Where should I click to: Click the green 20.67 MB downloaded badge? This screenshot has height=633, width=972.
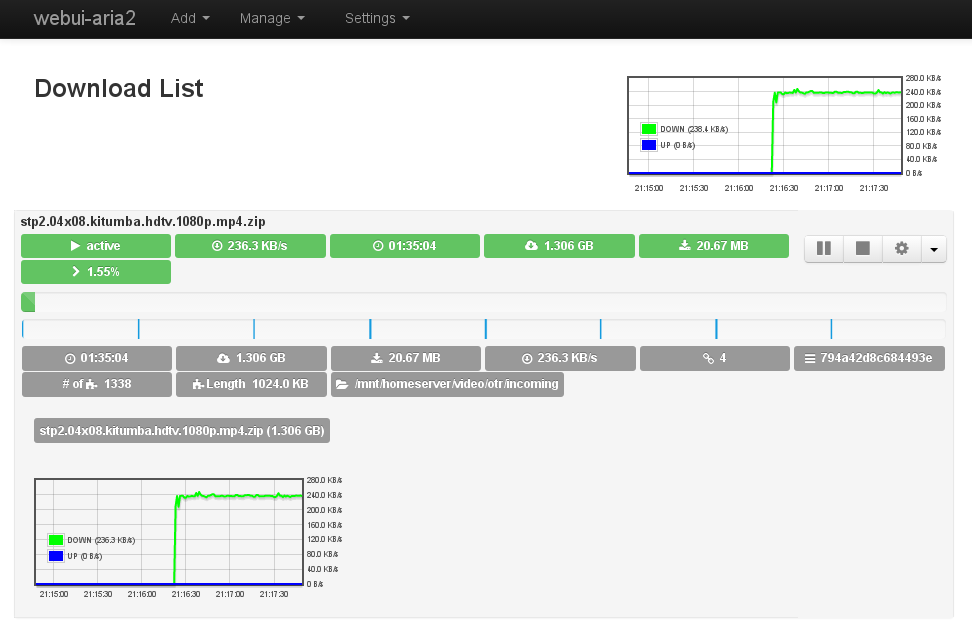click(714, 246)
